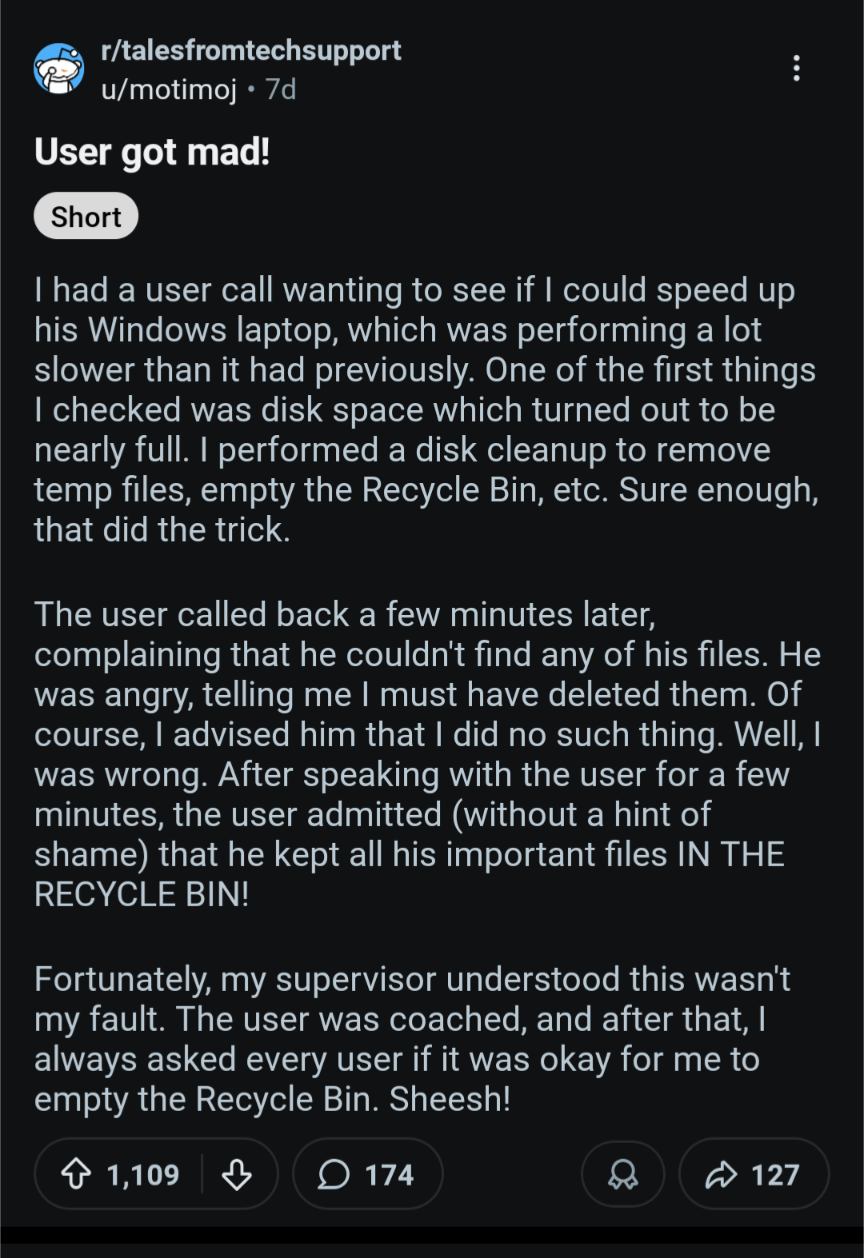Image resolution: width=864 pixels, height=1258 pixels.
Task: Open comments via the speech bubble icon
Action: [x=333, y=1174]
